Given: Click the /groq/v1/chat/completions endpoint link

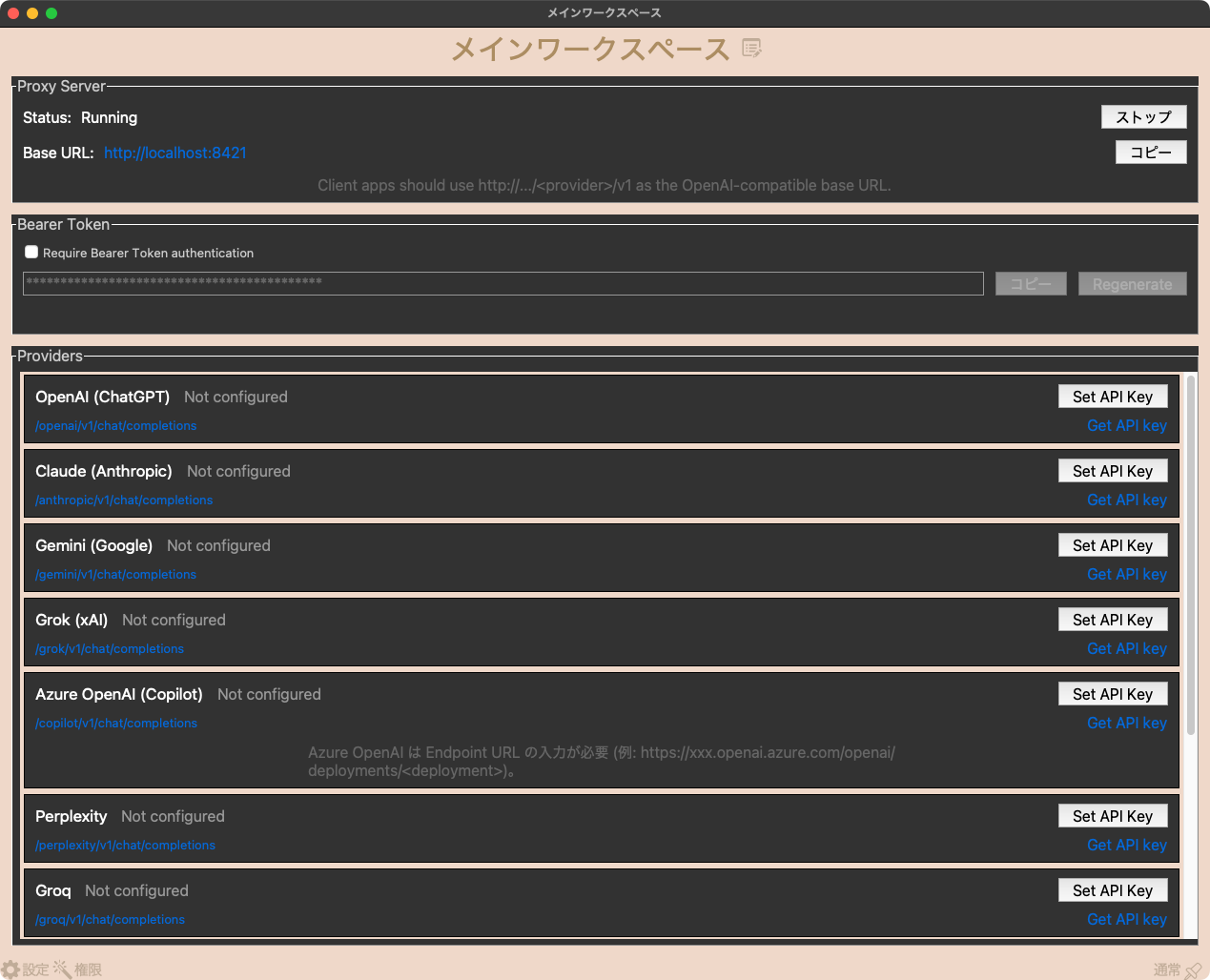Looking at the screenshot, I should click(110, 919).
